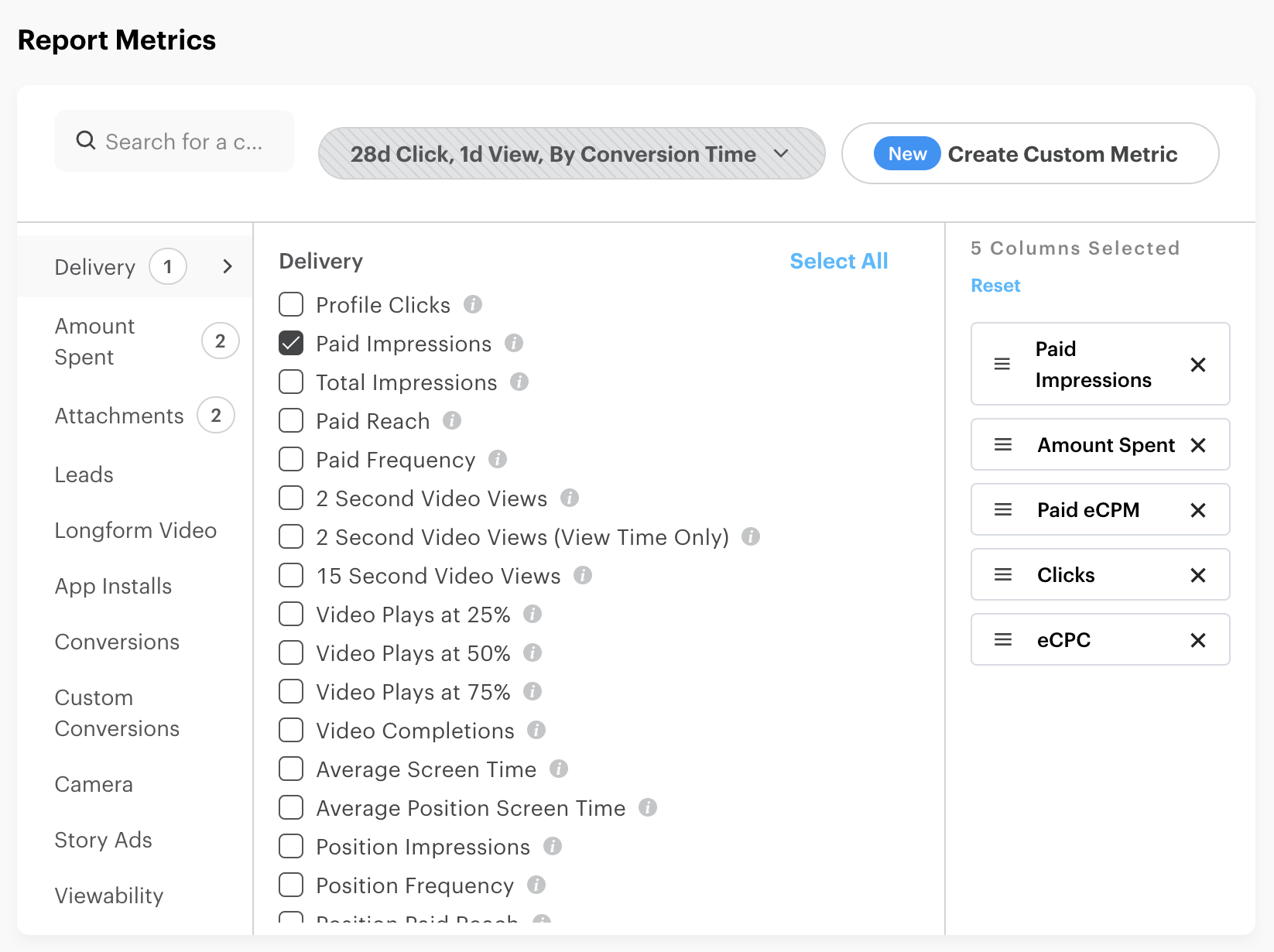Click the drag handle on the Clicks column
Screen dimensions: 1274x952
(1002, 574)
